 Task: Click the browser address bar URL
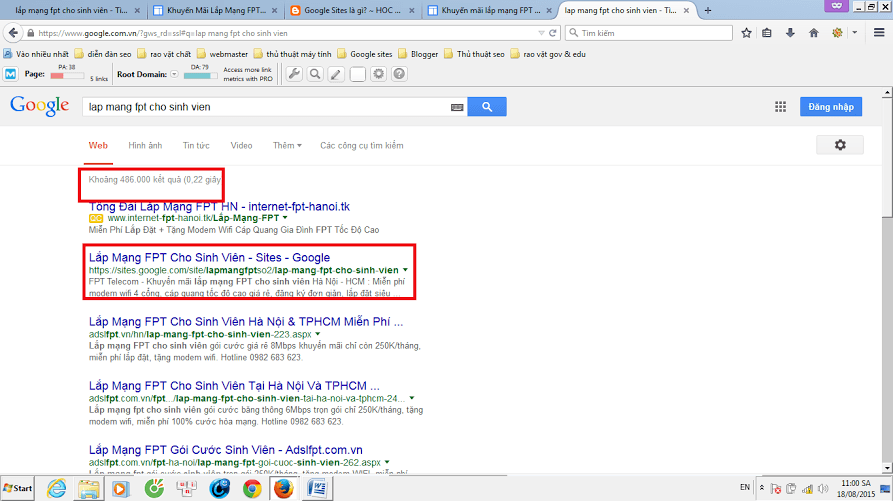tap(285, 33)
